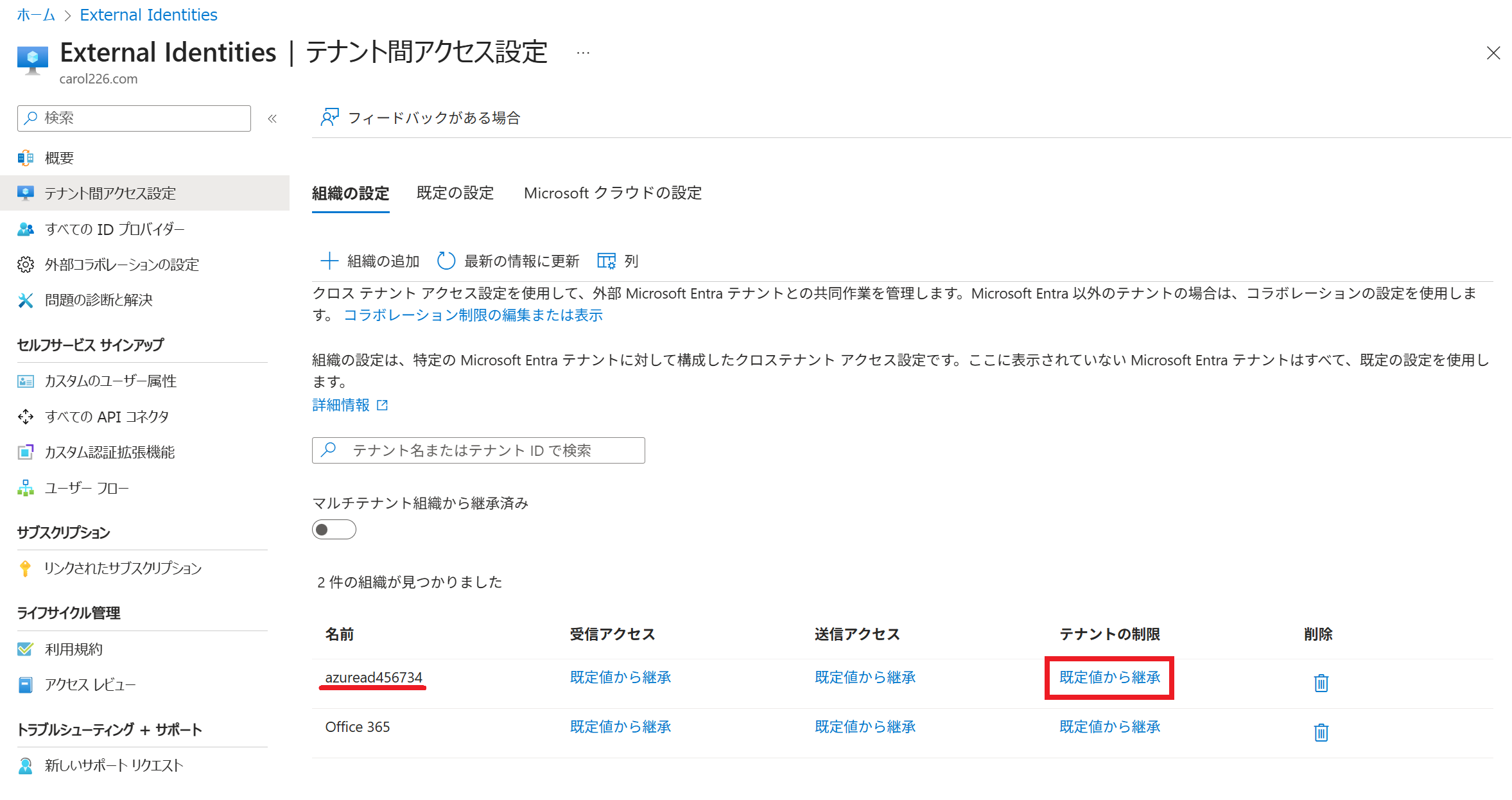Open Diagnose and solve problems item
Screen dimensions: 1512x800
(x=98, y=300)
